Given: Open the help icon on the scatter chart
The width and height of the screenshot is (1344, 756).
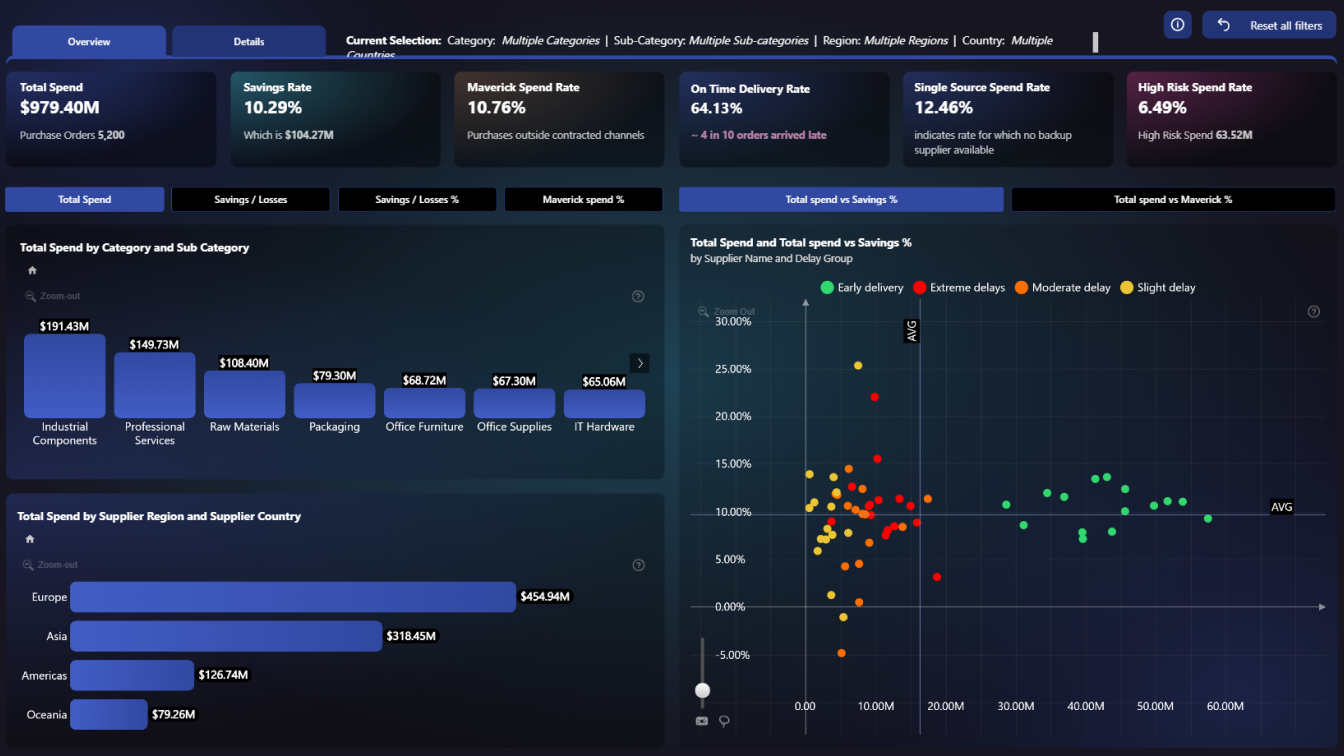Looking at the screenshot, I should tap(1314, 312).
